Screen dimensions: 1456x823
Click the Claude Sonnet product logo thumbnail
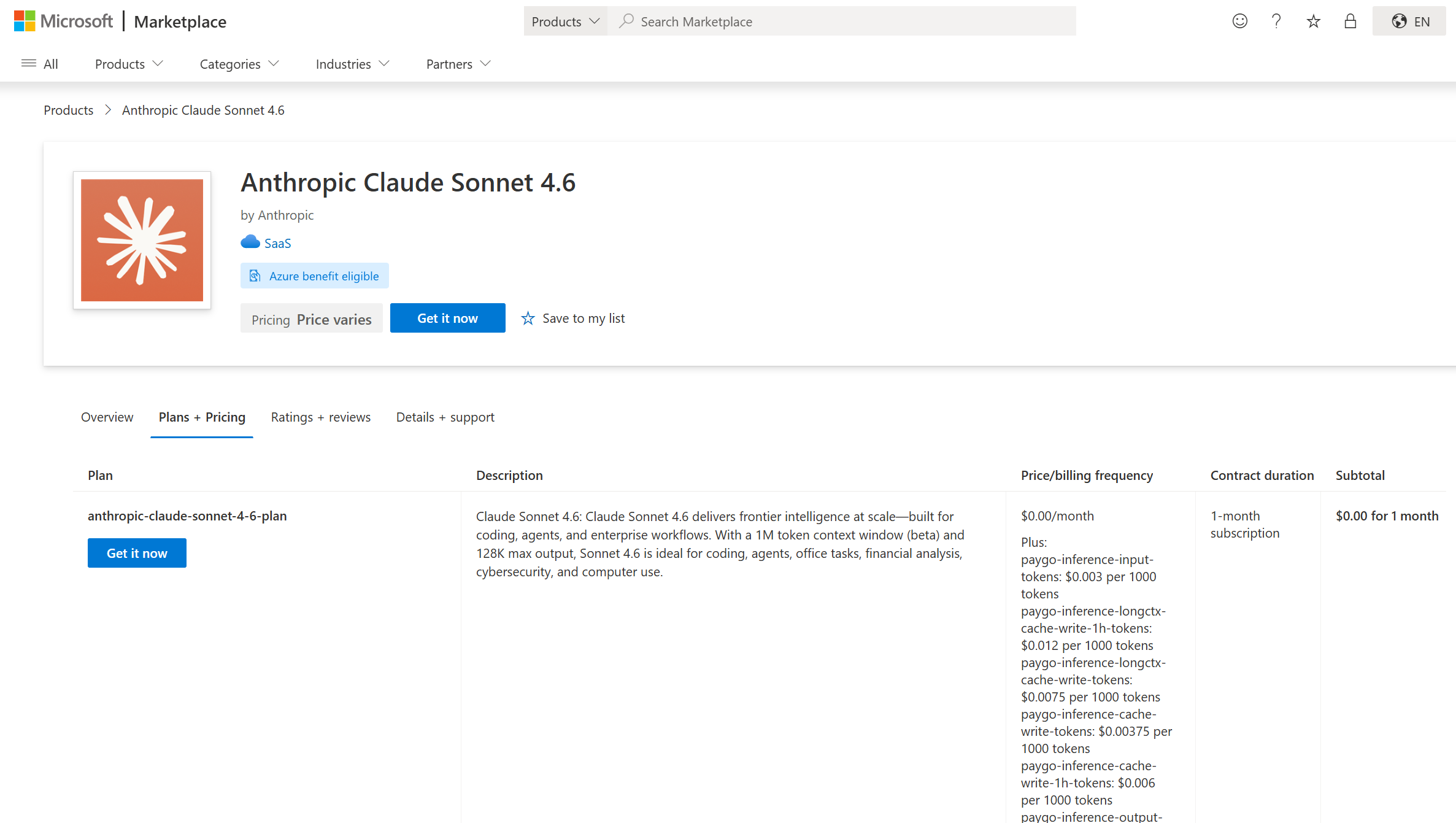142,240
